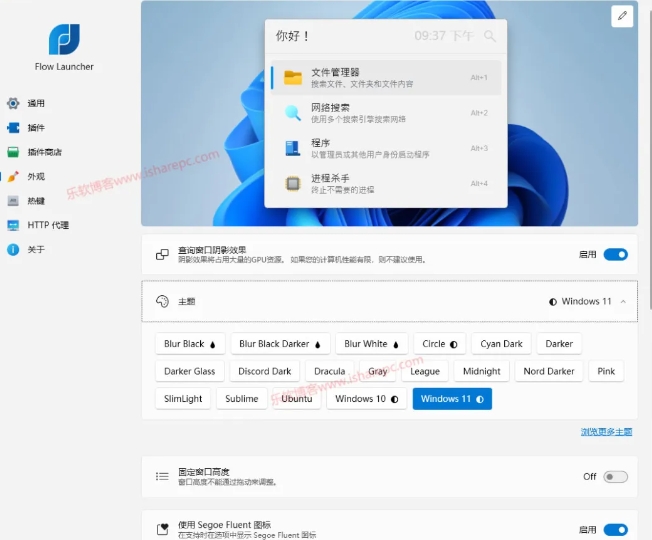Apply the SlimLight theme
652x540 pixels.
point(183,399)
